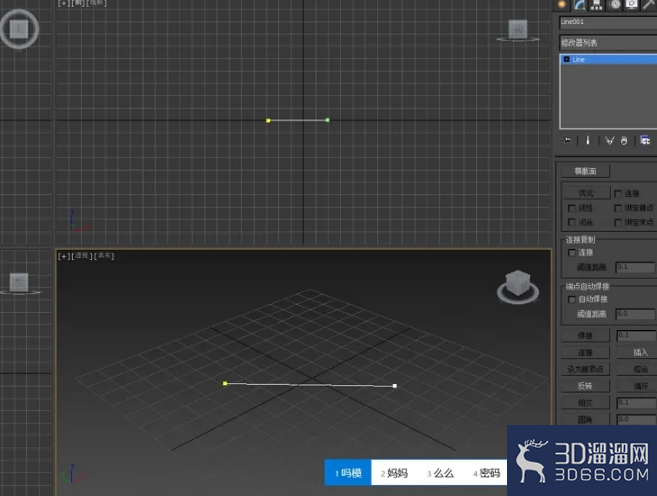The image size is (657, 496).
Task: Choose IME candidate 2 妈妈
Action: click(x=394, y=473)
